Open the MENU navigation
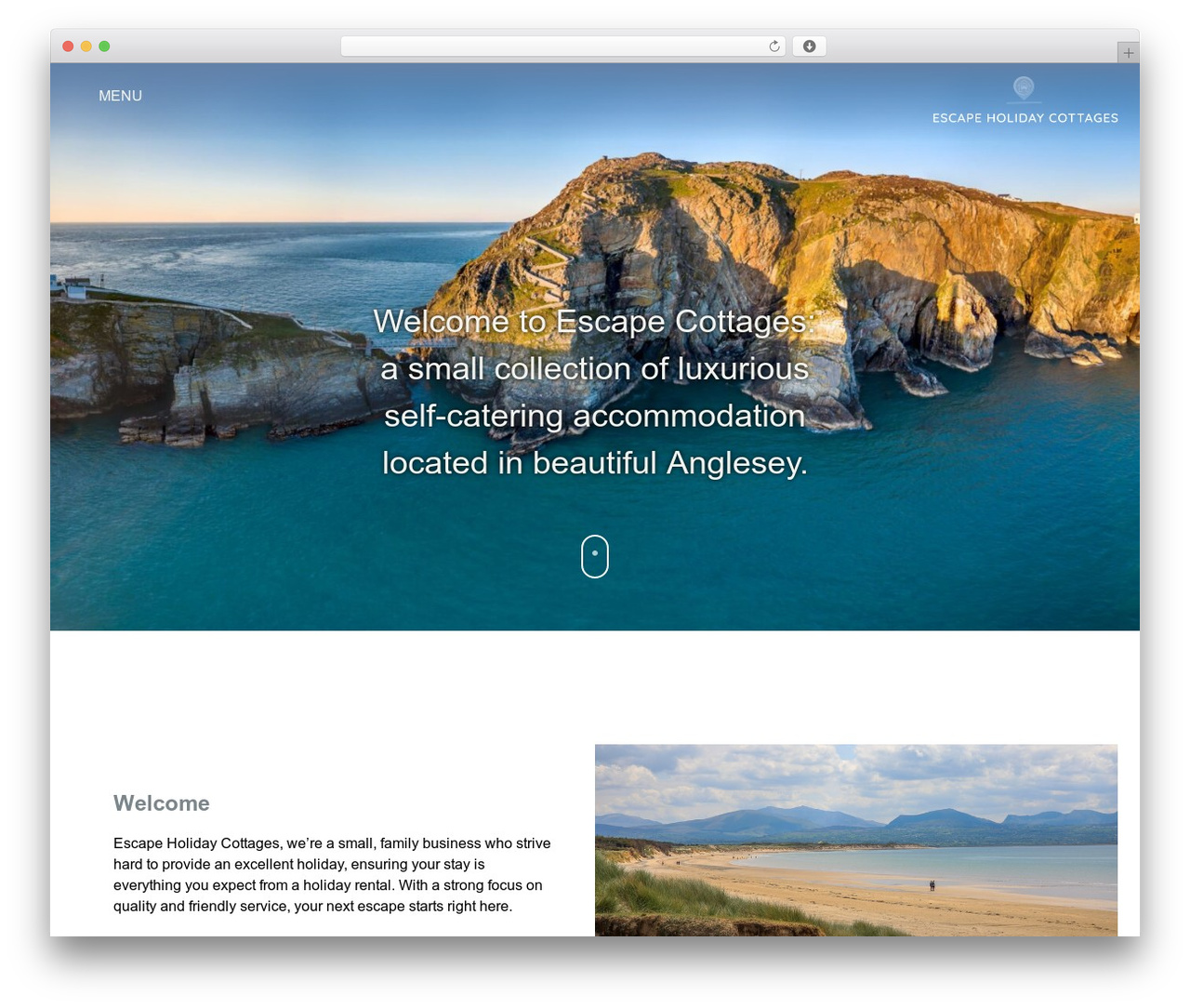 pyautogui.click(x=120, y=96)
